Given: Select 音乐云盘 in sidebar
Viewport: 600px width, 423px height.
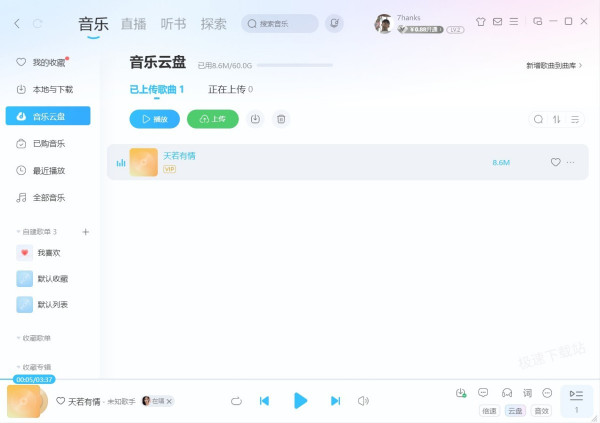Looking at the screenshot, I should tap(48, 116).
